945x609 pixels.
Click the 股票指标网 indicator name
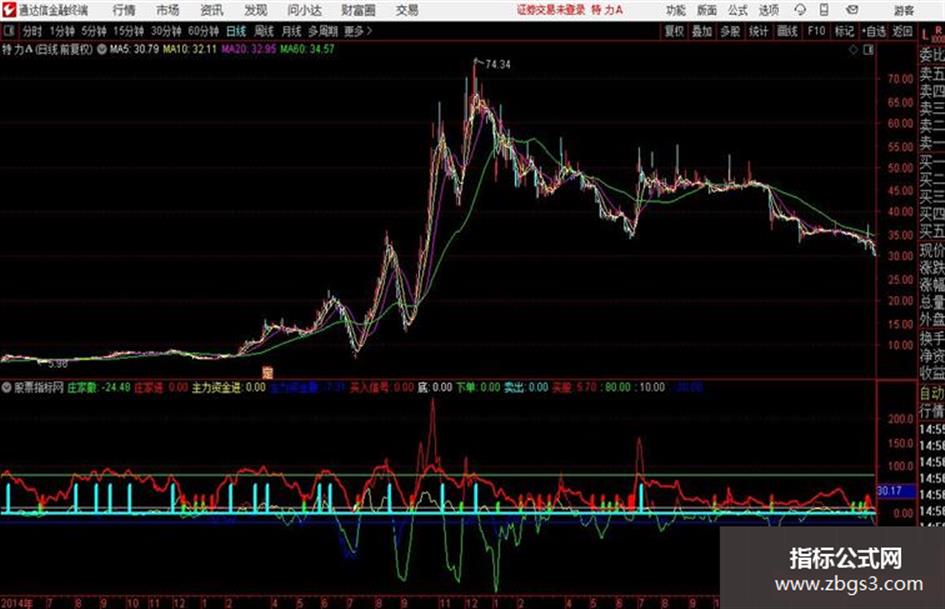(39, 387)
